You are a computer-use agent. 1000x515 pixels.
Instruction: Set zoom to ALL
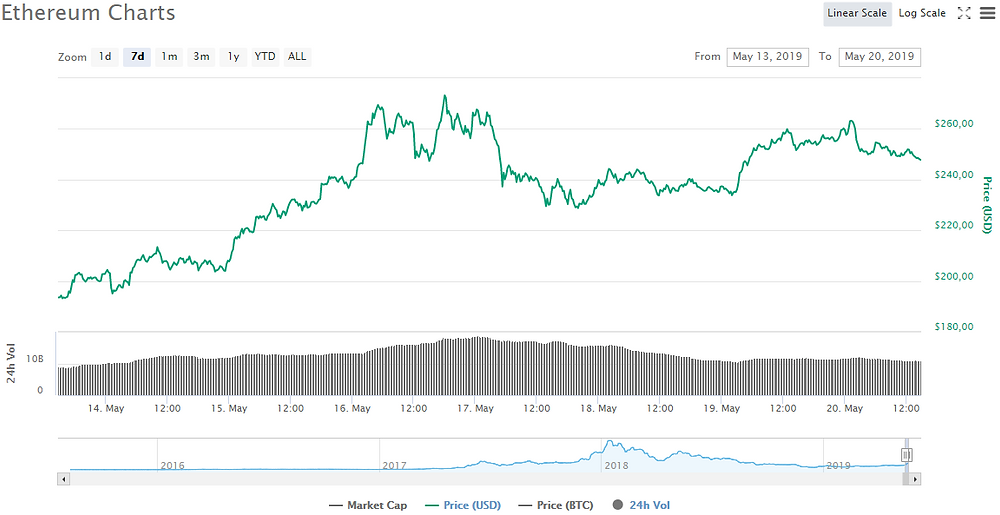pyautogui.click(x=297, y=57)
